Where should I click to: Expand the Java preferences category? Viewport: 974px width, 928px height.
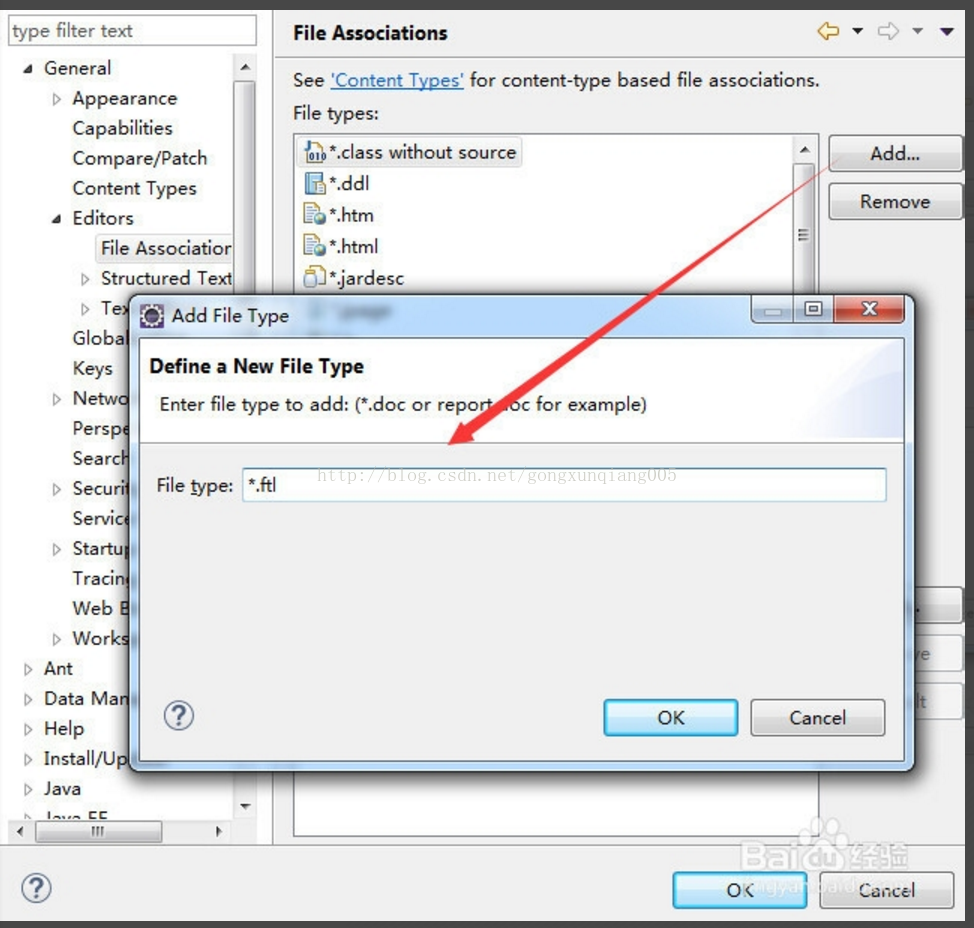tap(28, 789)
